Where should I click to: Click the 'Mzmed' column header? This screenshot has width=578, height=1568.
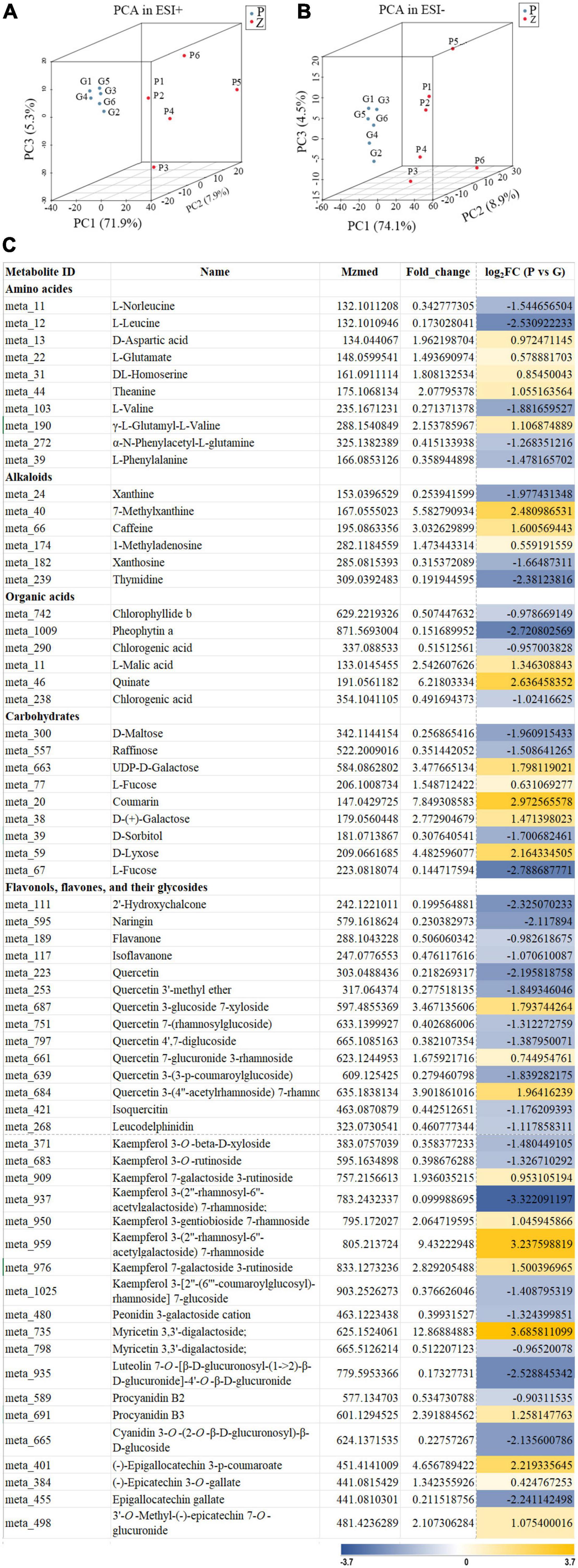tap(360, 272)
